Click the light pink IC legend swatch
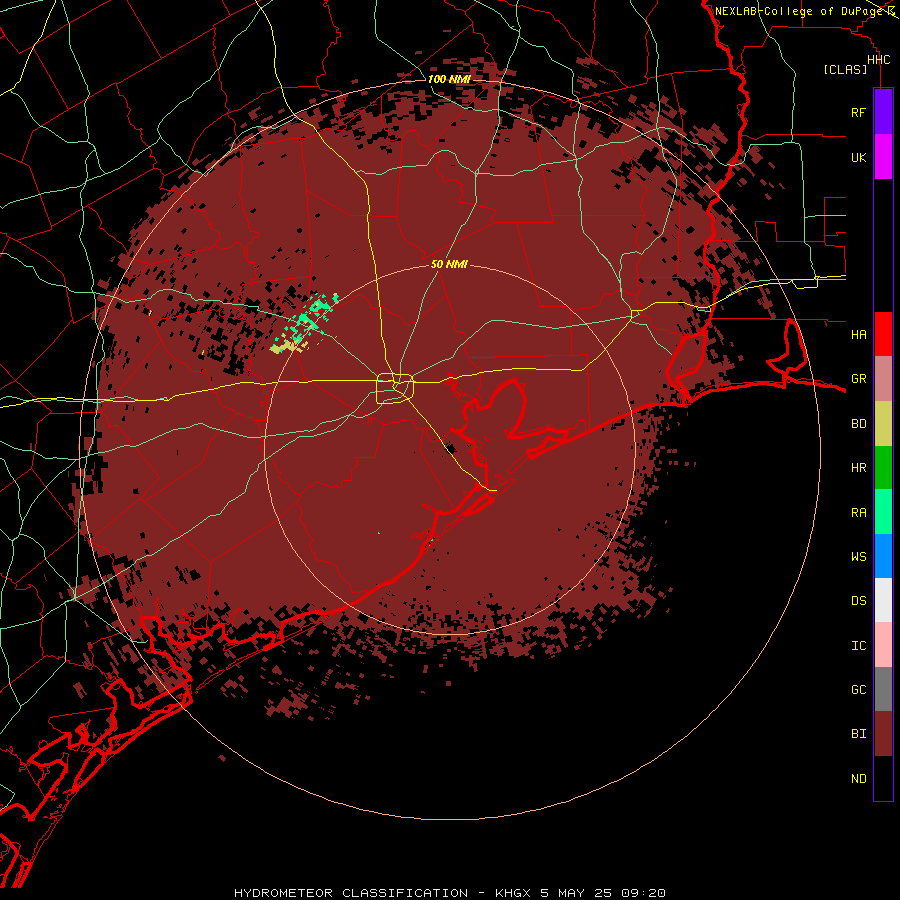 coord(883,645)
